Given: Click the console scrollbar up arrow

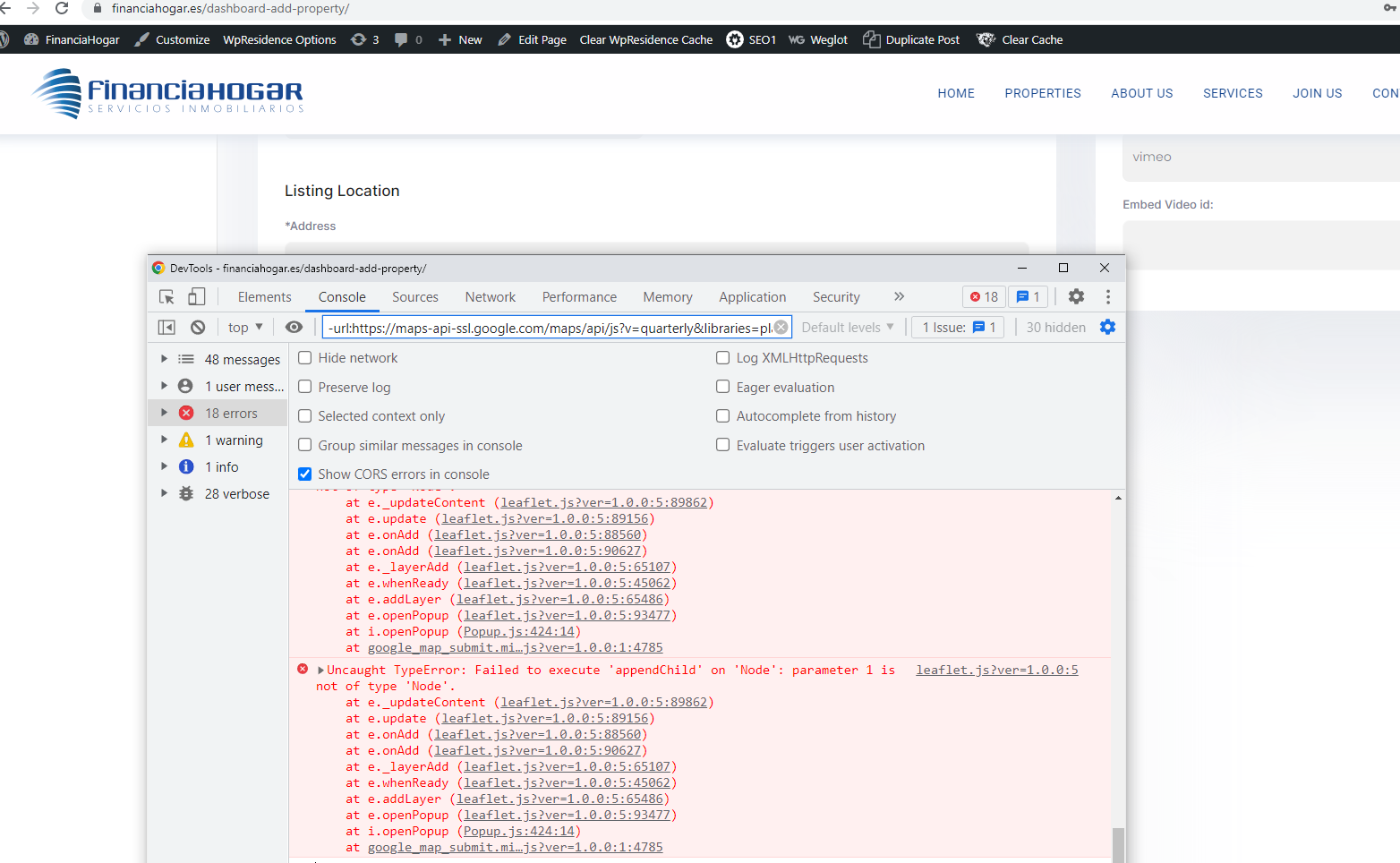Looking at the screenshot, I should 1118,498.
